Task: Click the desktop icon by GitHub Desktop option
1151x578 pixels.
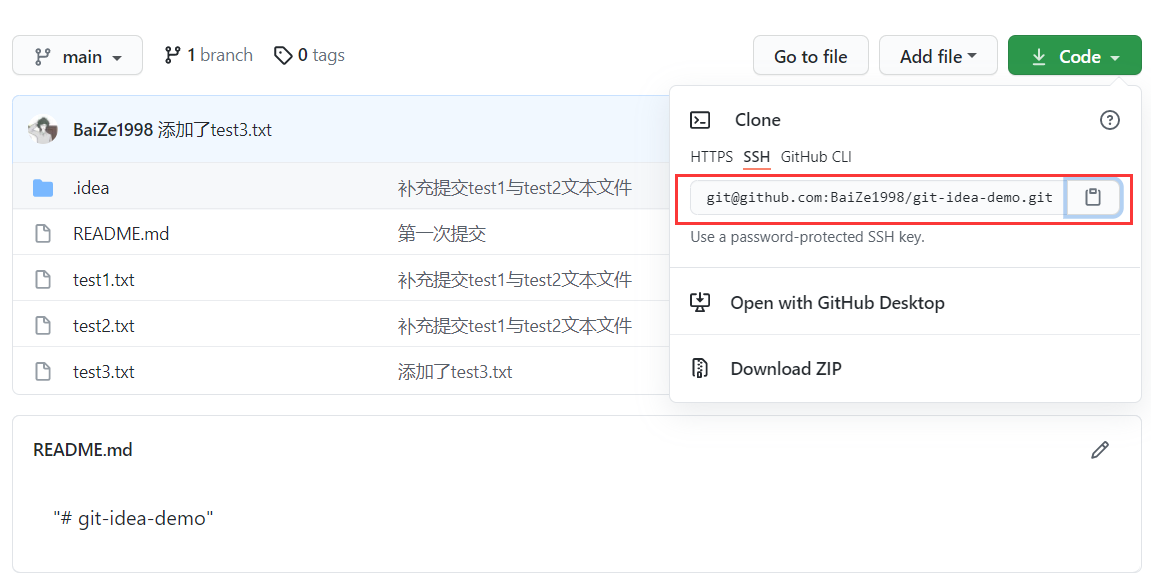Action: click(700, 302)
